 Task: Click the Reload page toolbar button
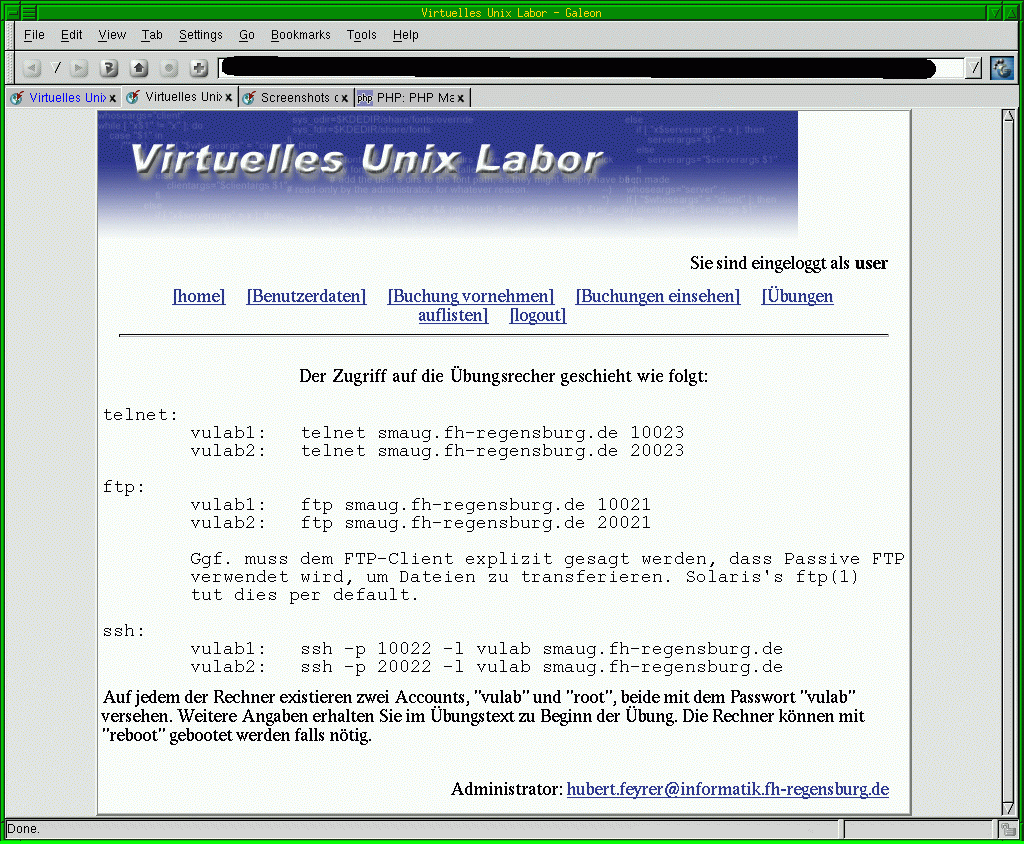(109, 68)
